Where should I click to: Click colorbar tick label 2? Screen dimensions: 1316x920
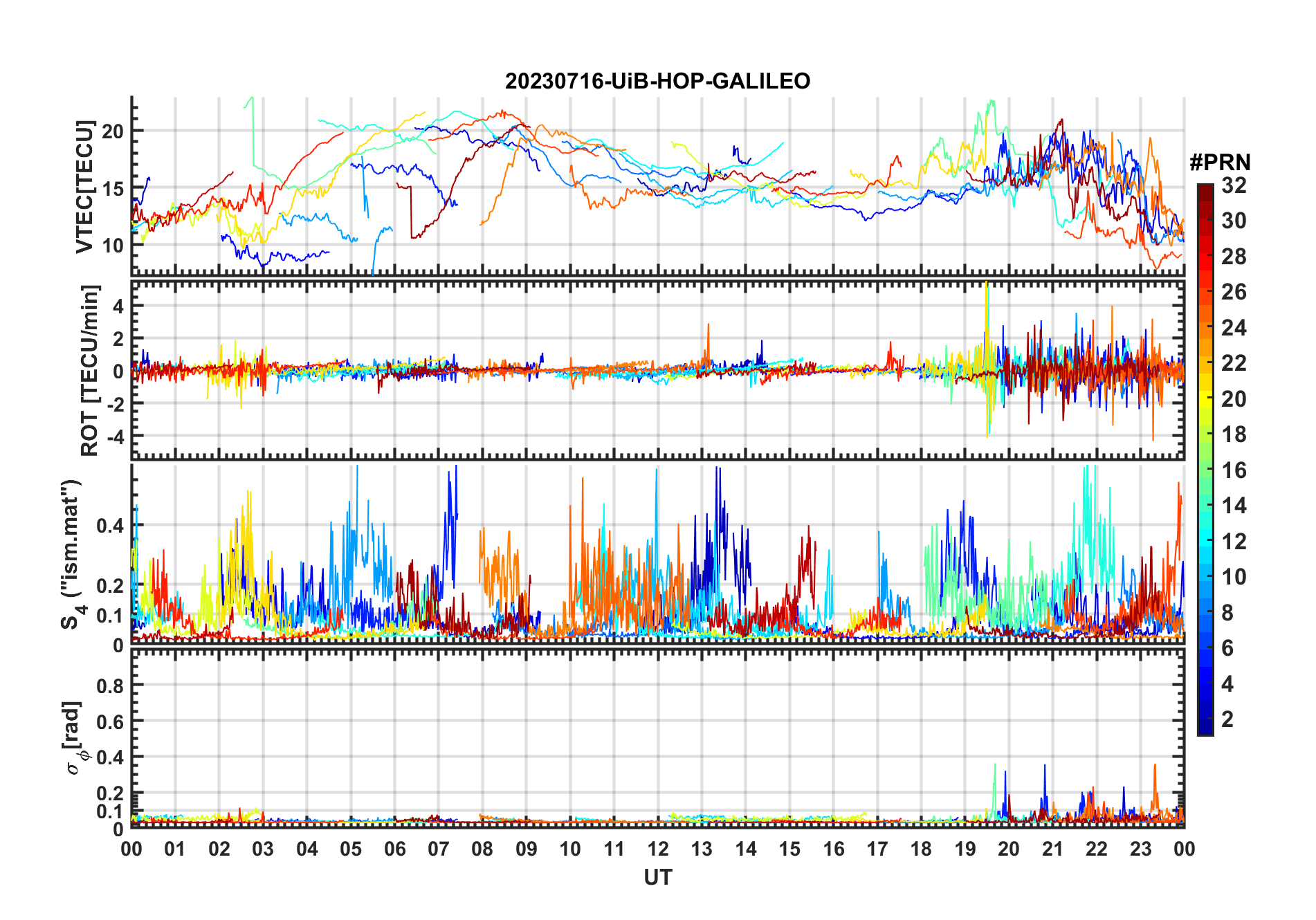point(1227,719)
